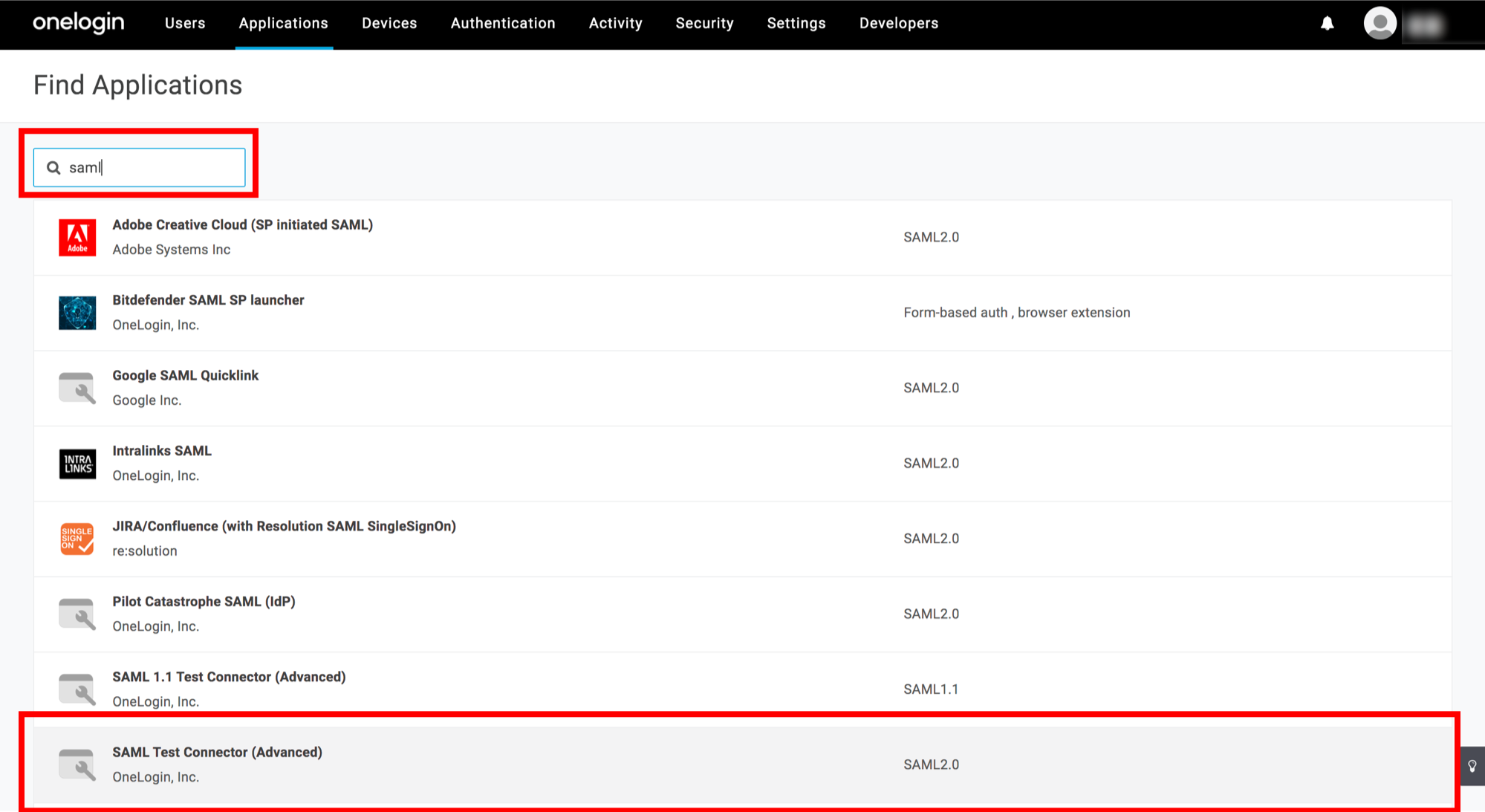This screenshot has height=812, width=1485.
Task: Click the 'Google Inc.' vendor text
Action: (x=147, y=400)
